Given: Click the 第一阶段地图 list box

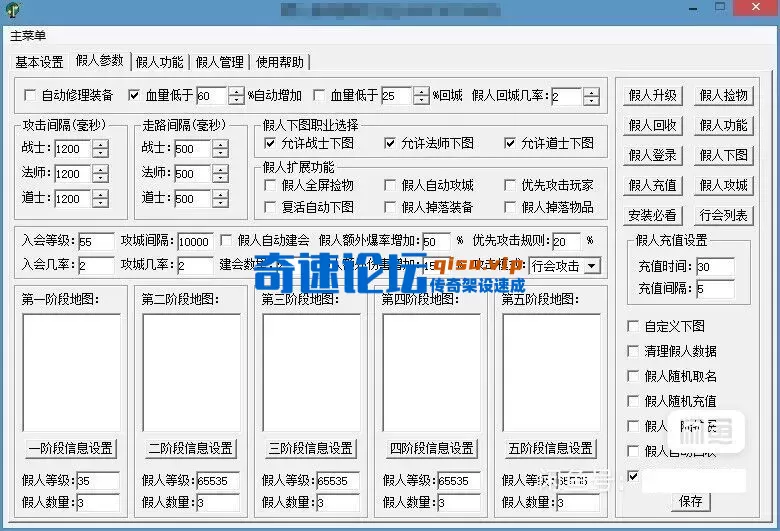Looking at the screenshot, I should pos(72,373).
